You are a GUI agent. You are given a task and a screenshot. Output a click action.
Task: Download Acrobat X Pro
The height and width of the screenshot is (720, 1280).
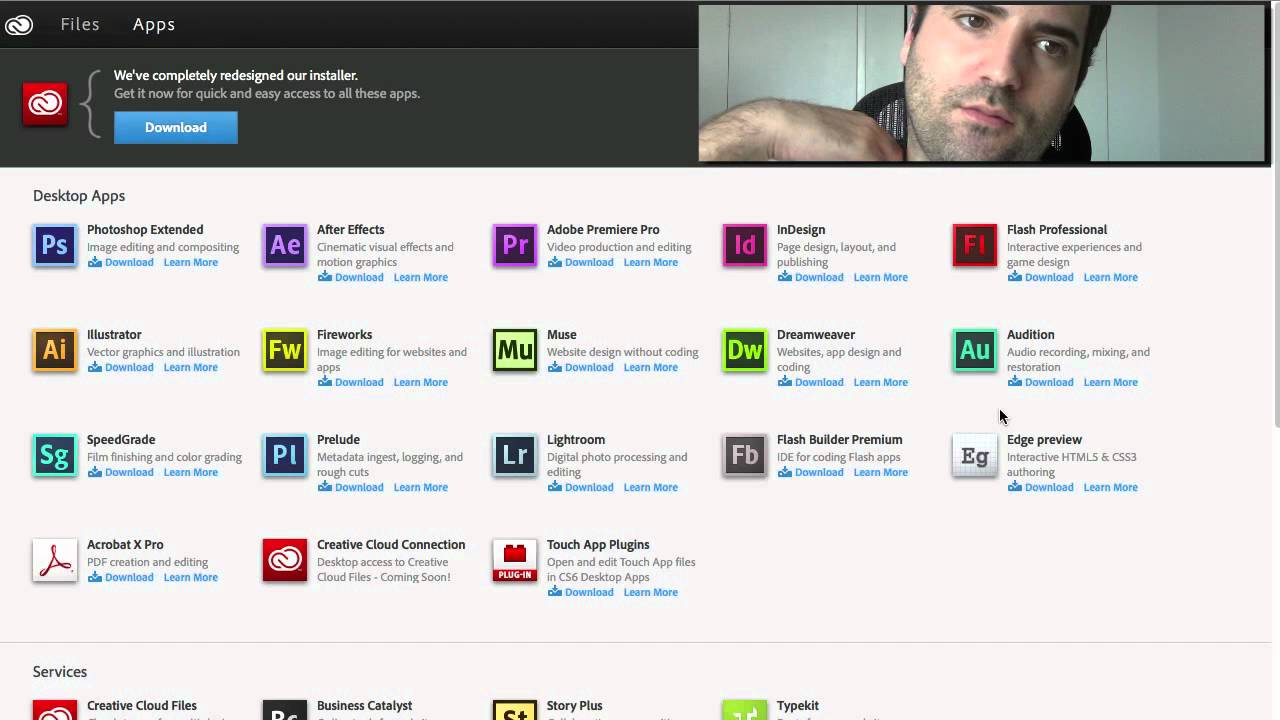pos(121,577)
